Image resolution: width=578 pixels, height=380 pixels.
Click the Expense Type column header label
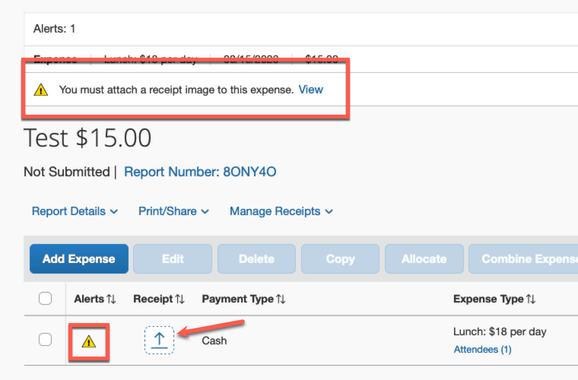pos(488,299)
